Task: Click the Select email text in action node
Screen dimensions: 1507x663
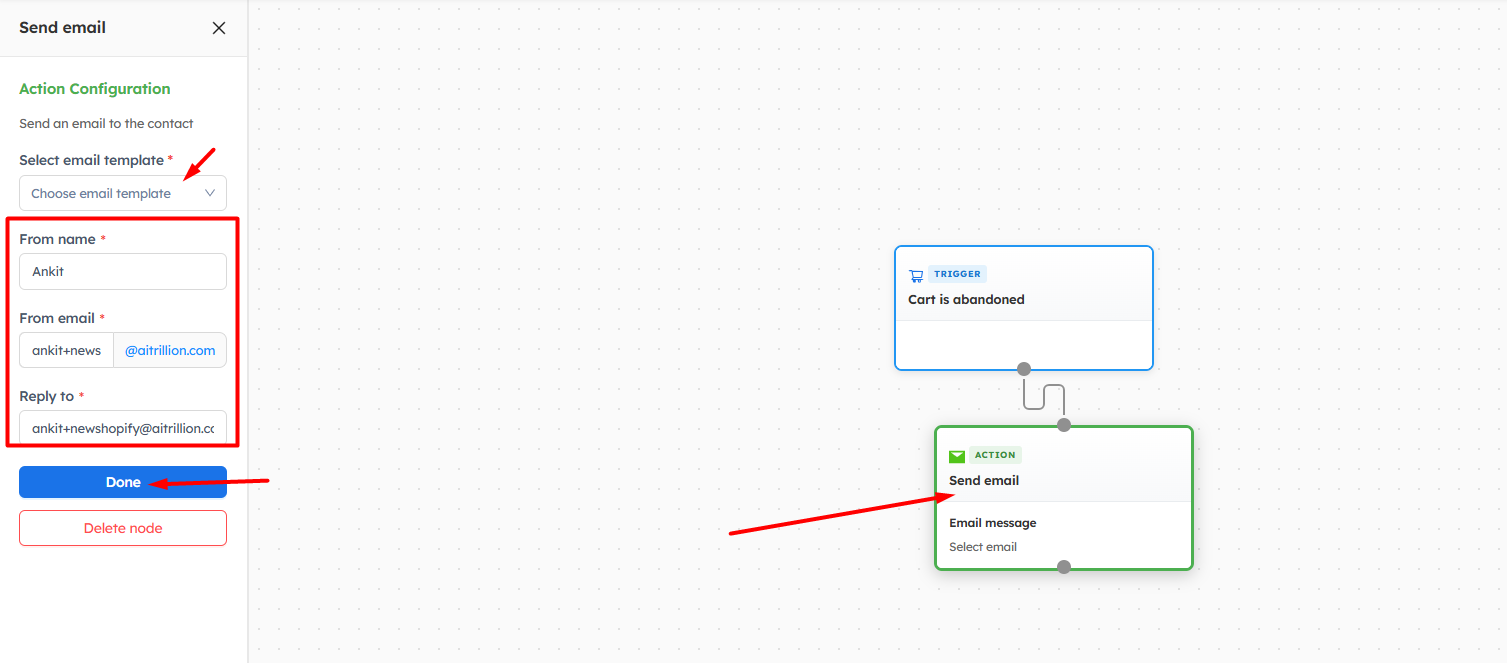Action: 983,547
